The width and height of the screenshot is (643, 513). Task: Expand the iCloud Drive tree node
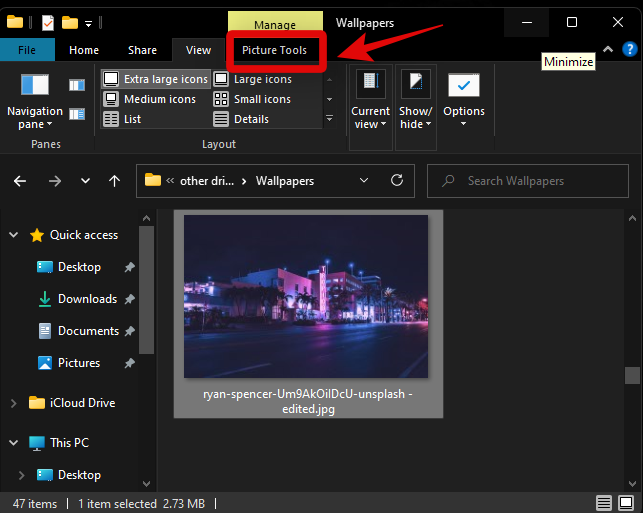pos(13,403)
